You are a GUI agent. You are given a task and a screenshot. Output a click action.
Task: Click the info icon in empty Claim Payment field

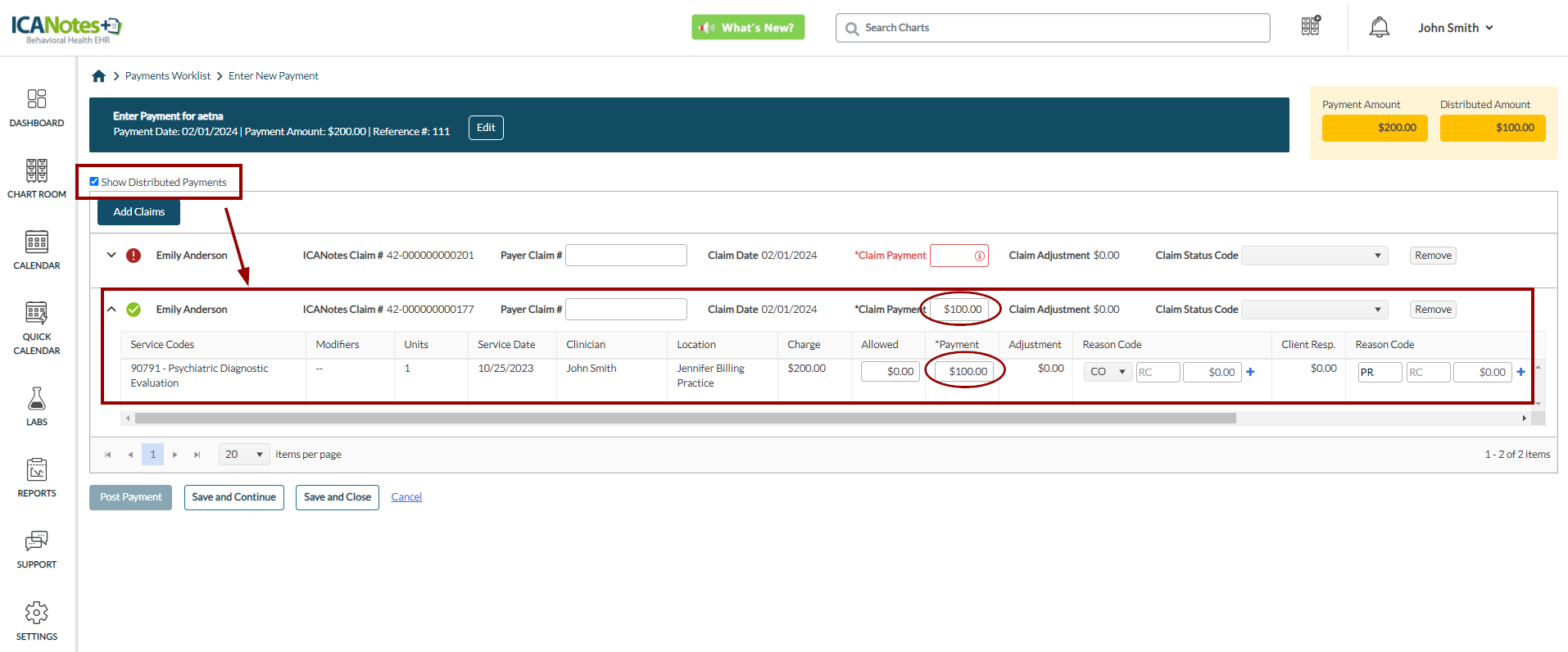(979, 256)
